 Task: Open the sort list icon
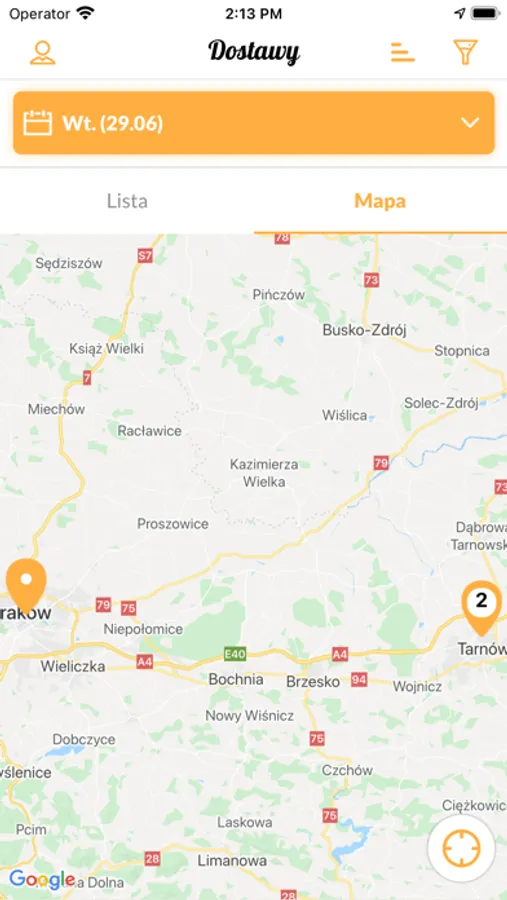(402, 52)
